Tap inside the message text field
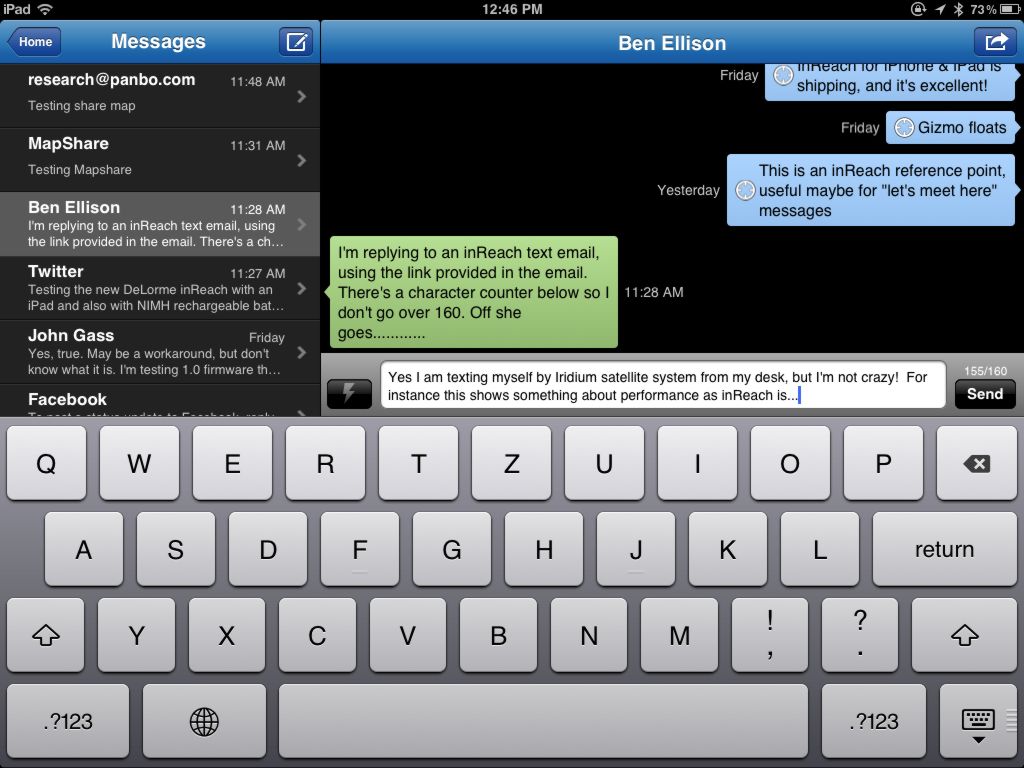 pos(663,385)
